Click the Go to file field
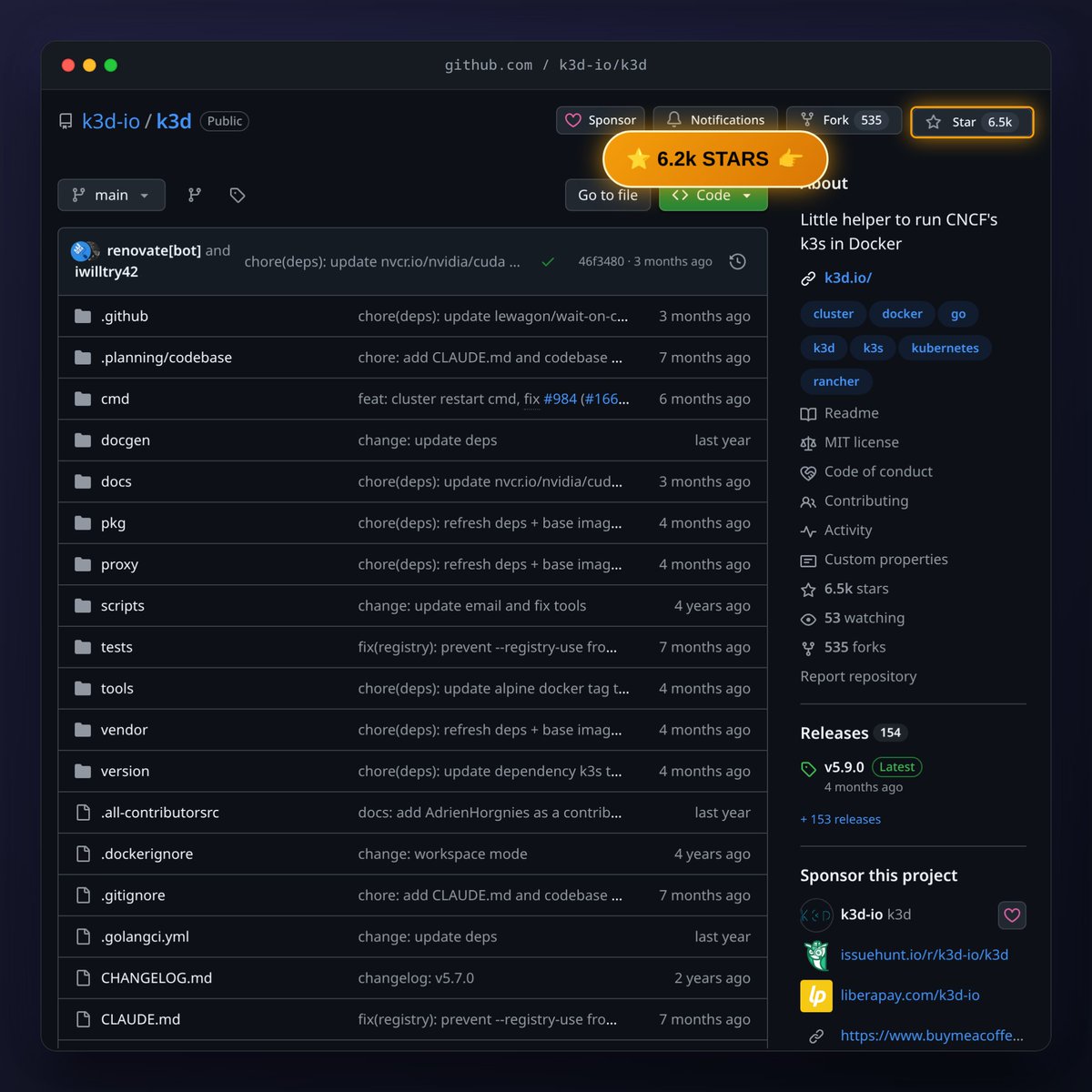 click(x=608, y=195)
